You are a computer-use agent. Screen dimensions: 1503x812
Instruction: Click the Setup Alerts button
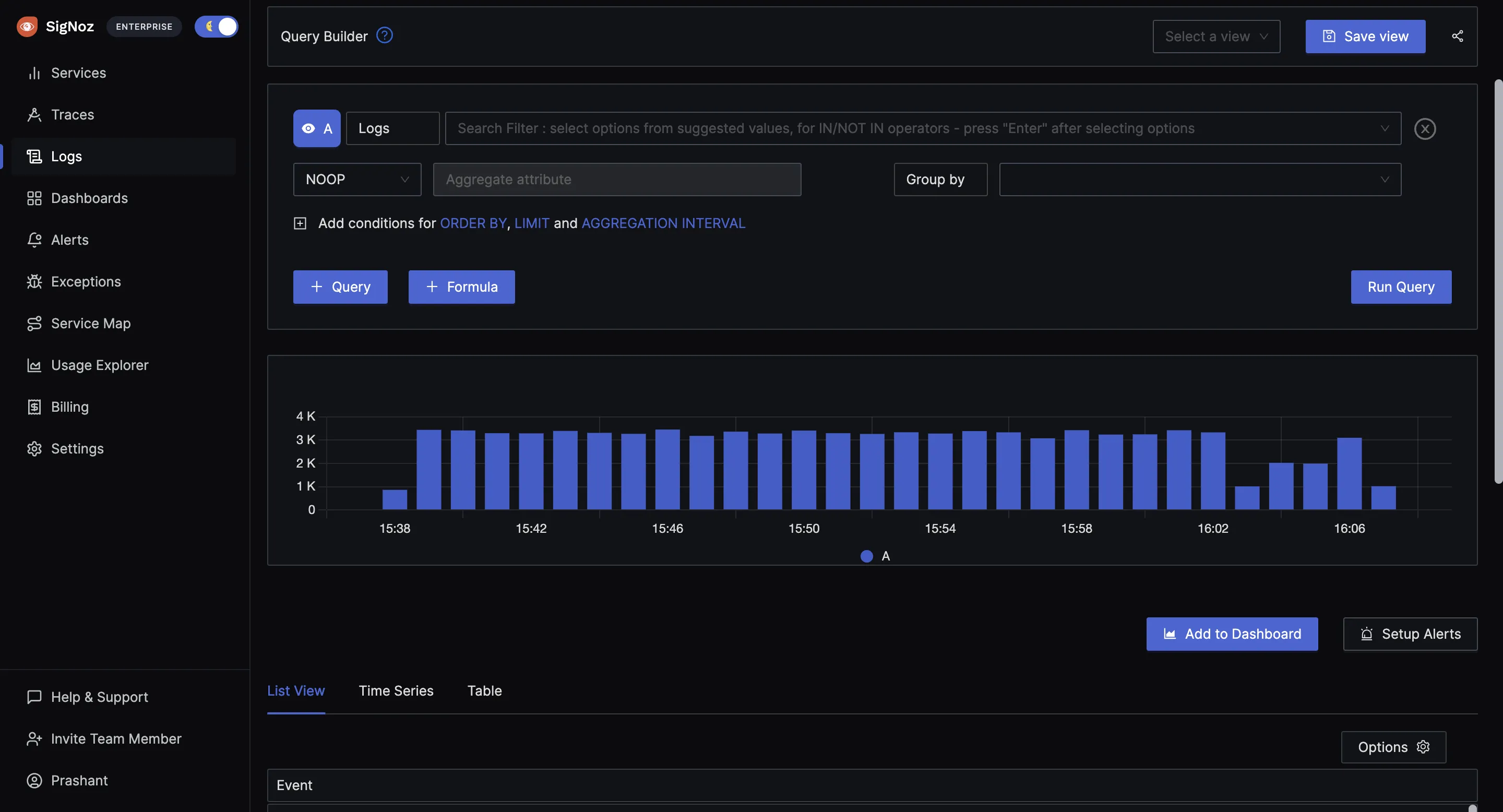(x=1410, y=634)
